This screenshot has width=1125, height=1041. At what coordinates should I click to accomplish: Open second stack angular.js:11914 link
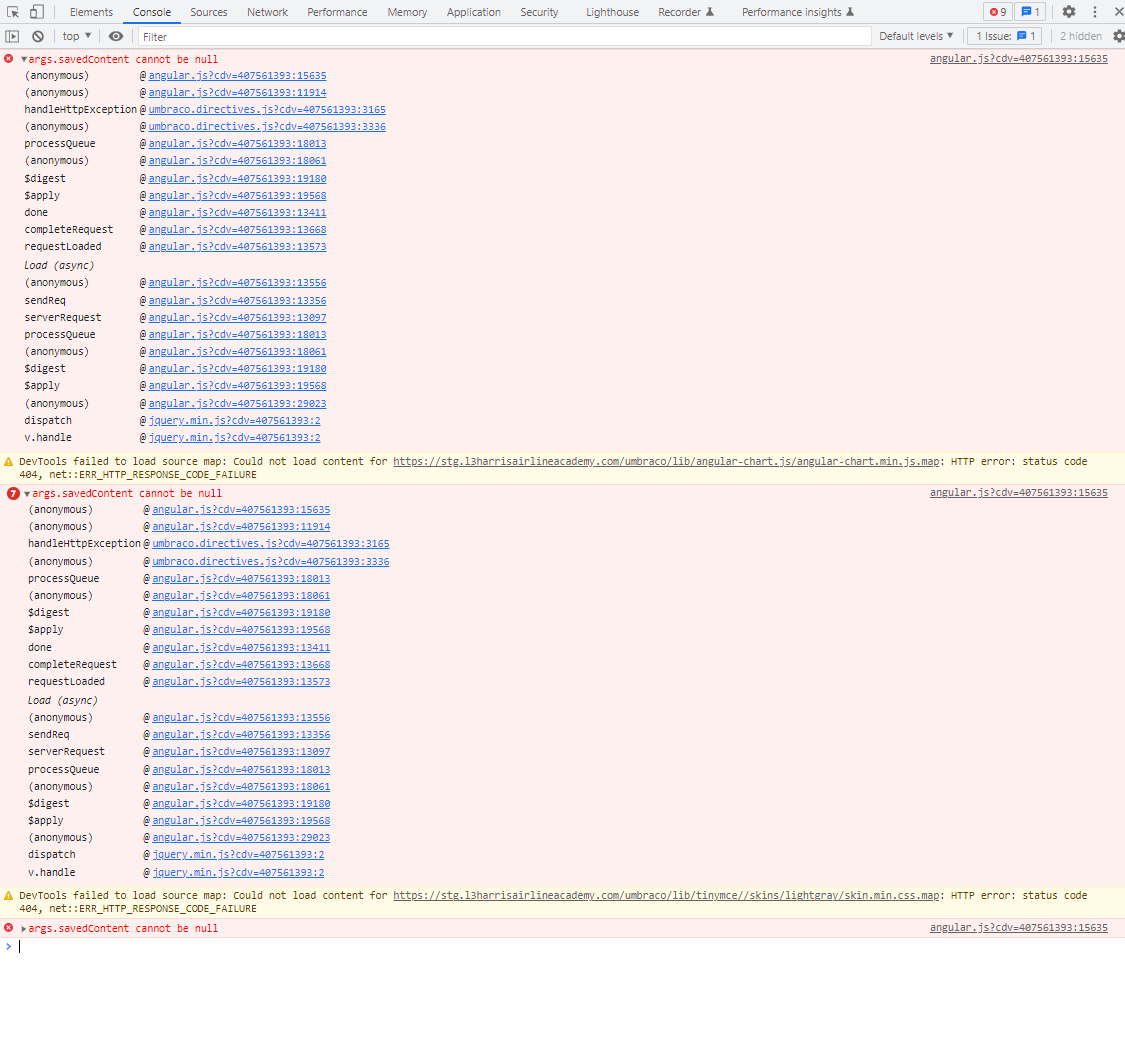coord(241,527)
